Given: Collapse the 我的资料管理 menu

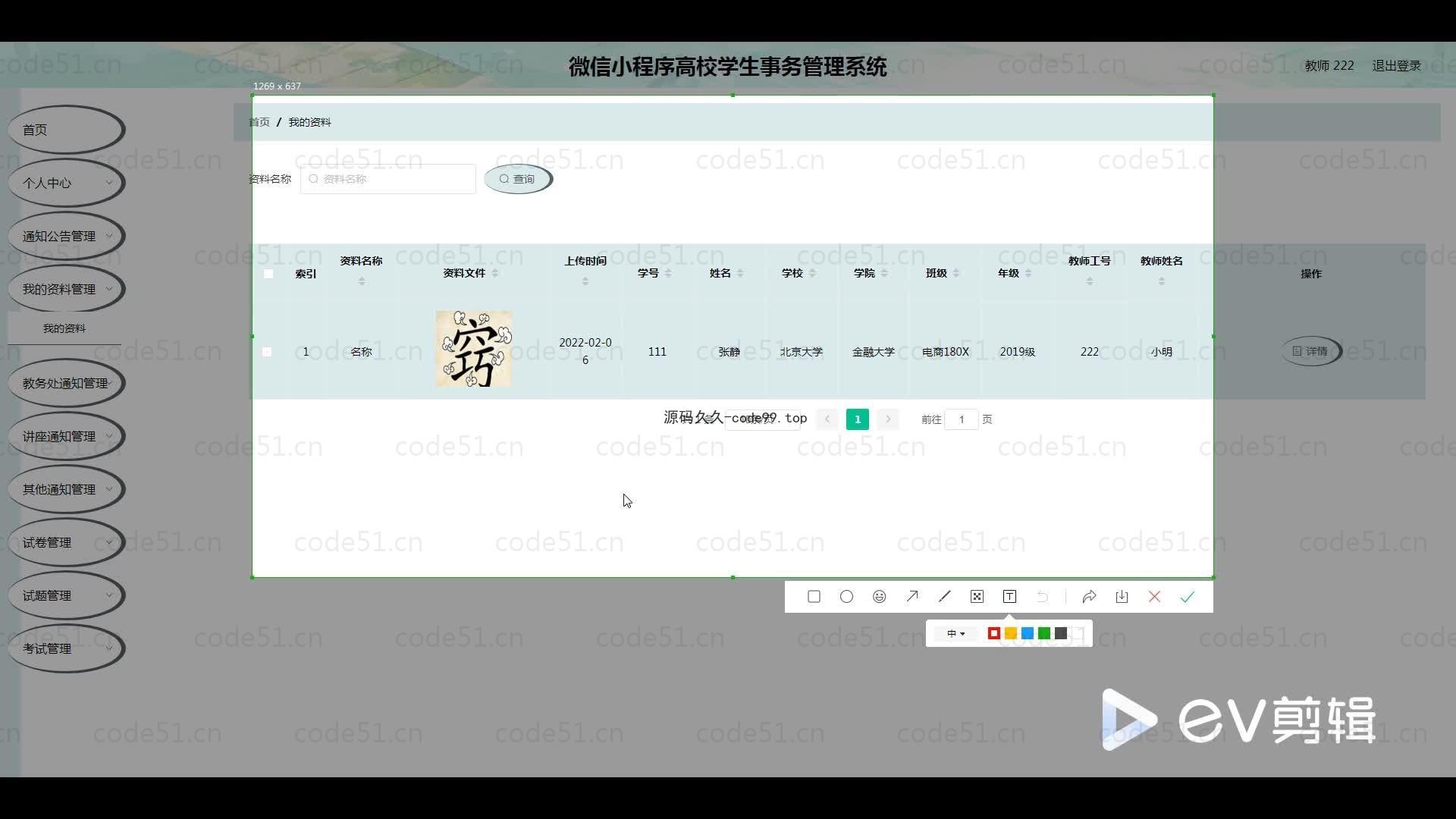Looking at the screenshot, I should tap(65, 289).
